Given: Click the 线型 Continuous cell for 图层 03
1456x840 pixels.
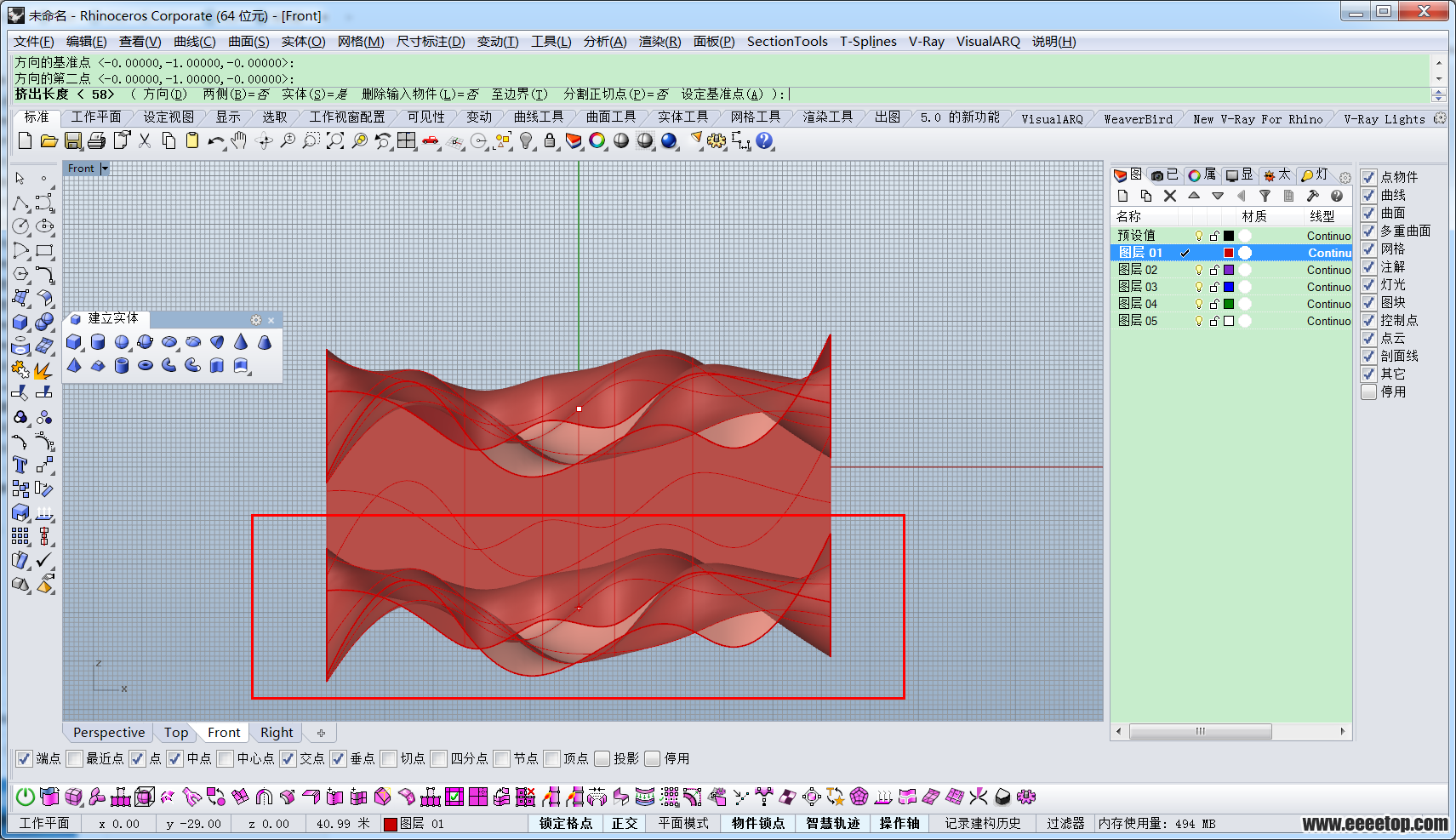Looking at the screenshot, I should 1328,287.
